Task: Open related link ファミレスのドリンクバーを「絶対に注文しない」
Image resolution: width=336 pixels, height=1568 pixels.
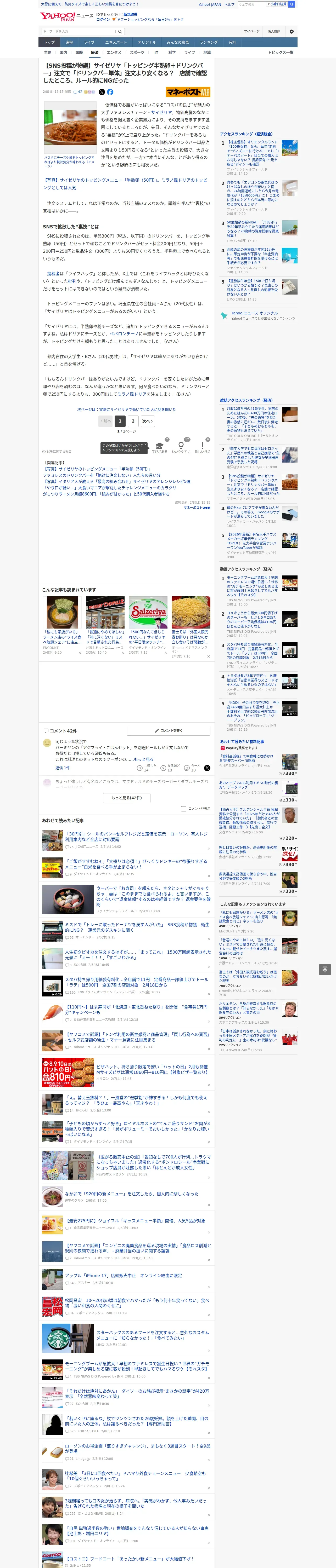Action: click(x=102, y=475)
